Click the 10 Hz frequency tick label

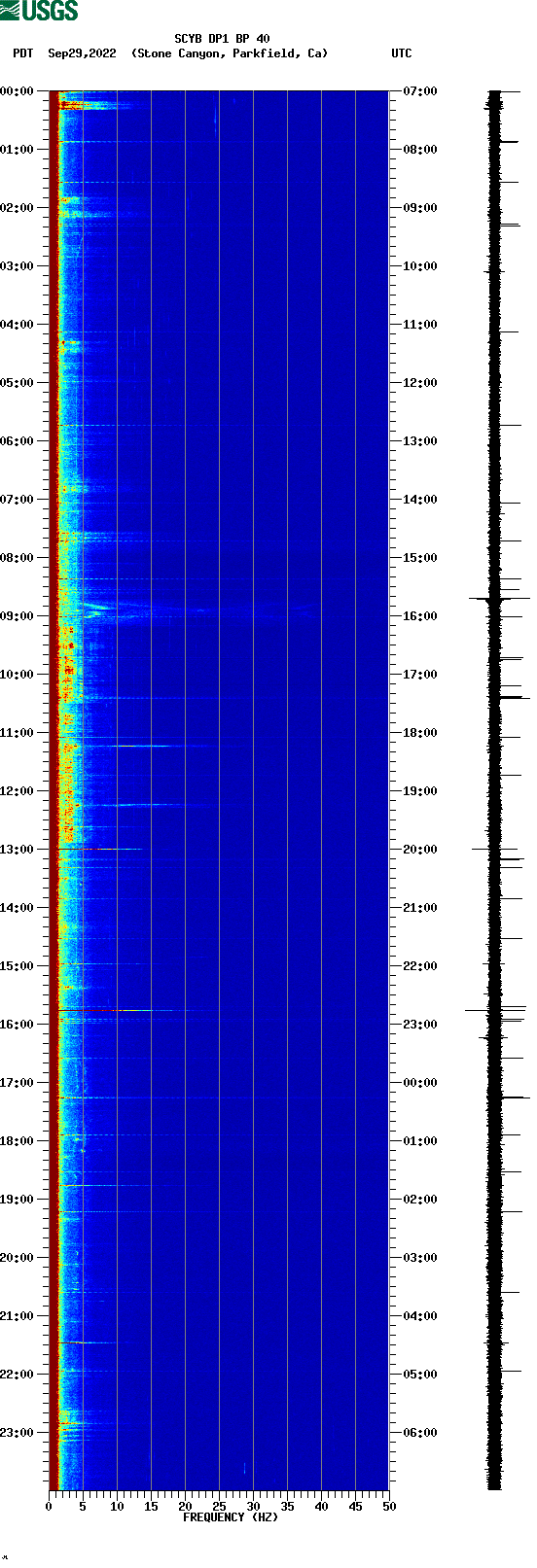pyautogui.click(x=117, y=1507)
